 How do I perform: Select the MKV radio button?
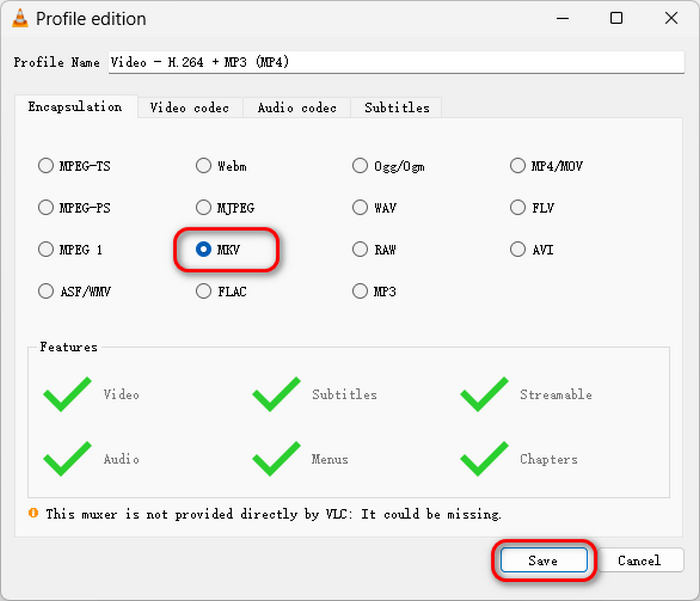point(218,249)
